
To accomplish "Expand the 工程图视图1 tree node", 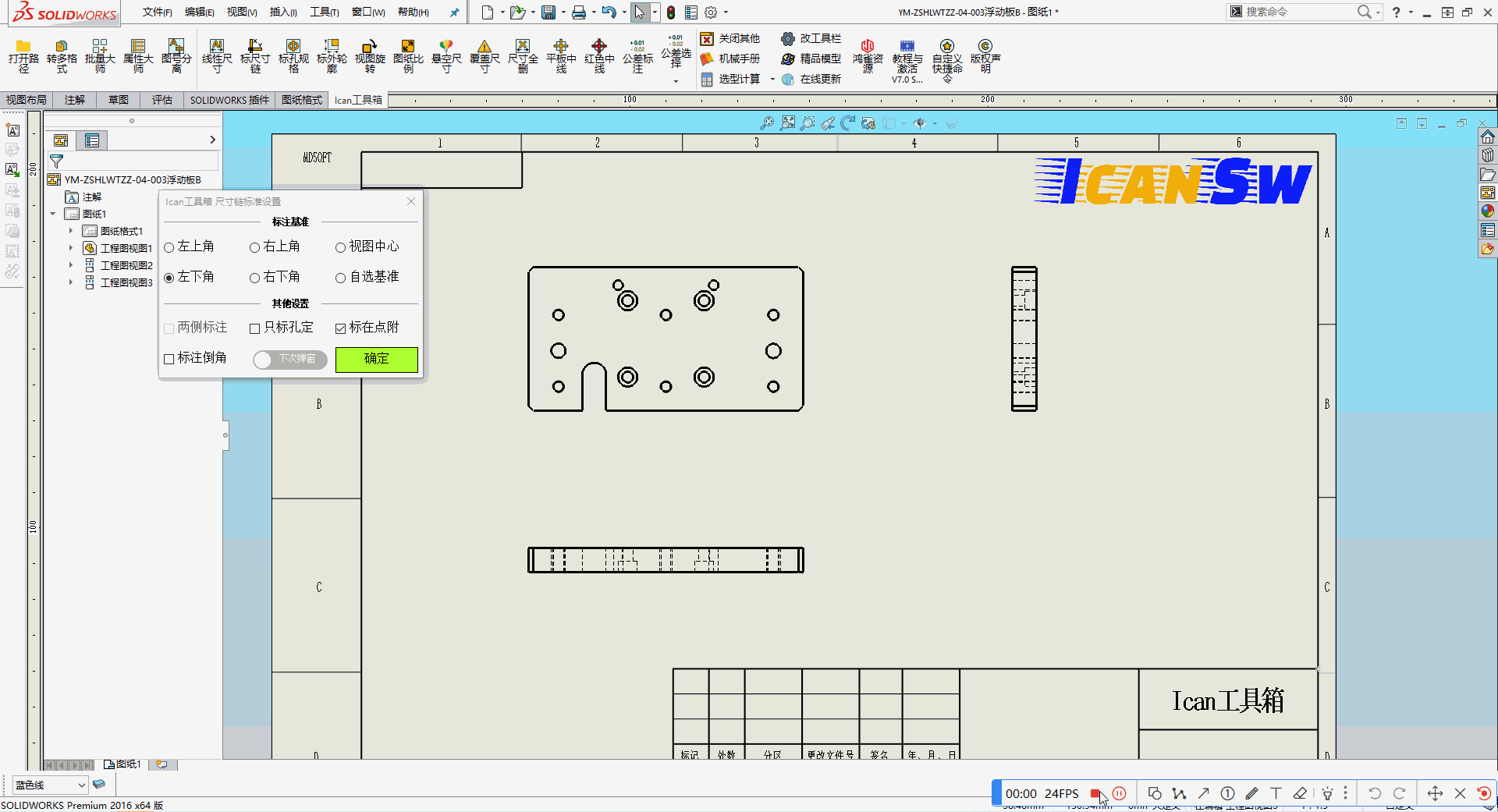I will [70, 248].
